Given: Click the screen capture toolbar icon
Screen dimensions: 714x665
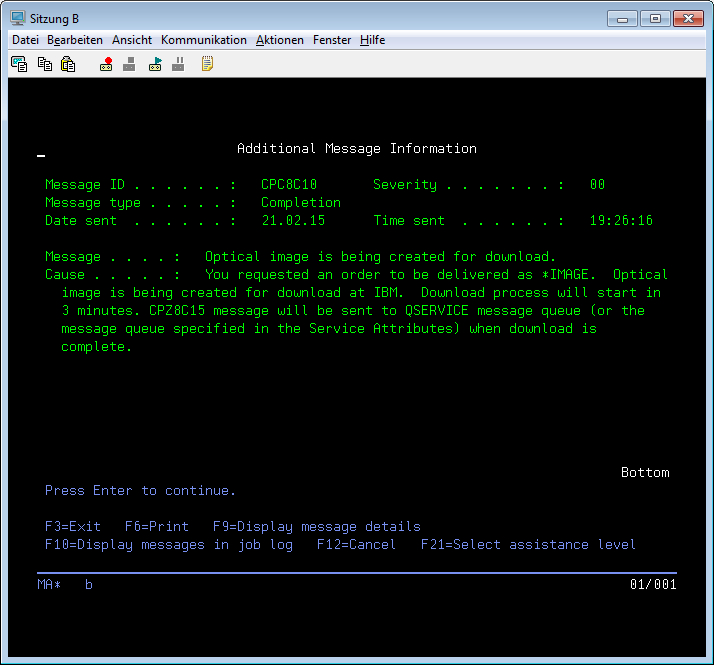Looking at the screenshot, I should [19, 64].
